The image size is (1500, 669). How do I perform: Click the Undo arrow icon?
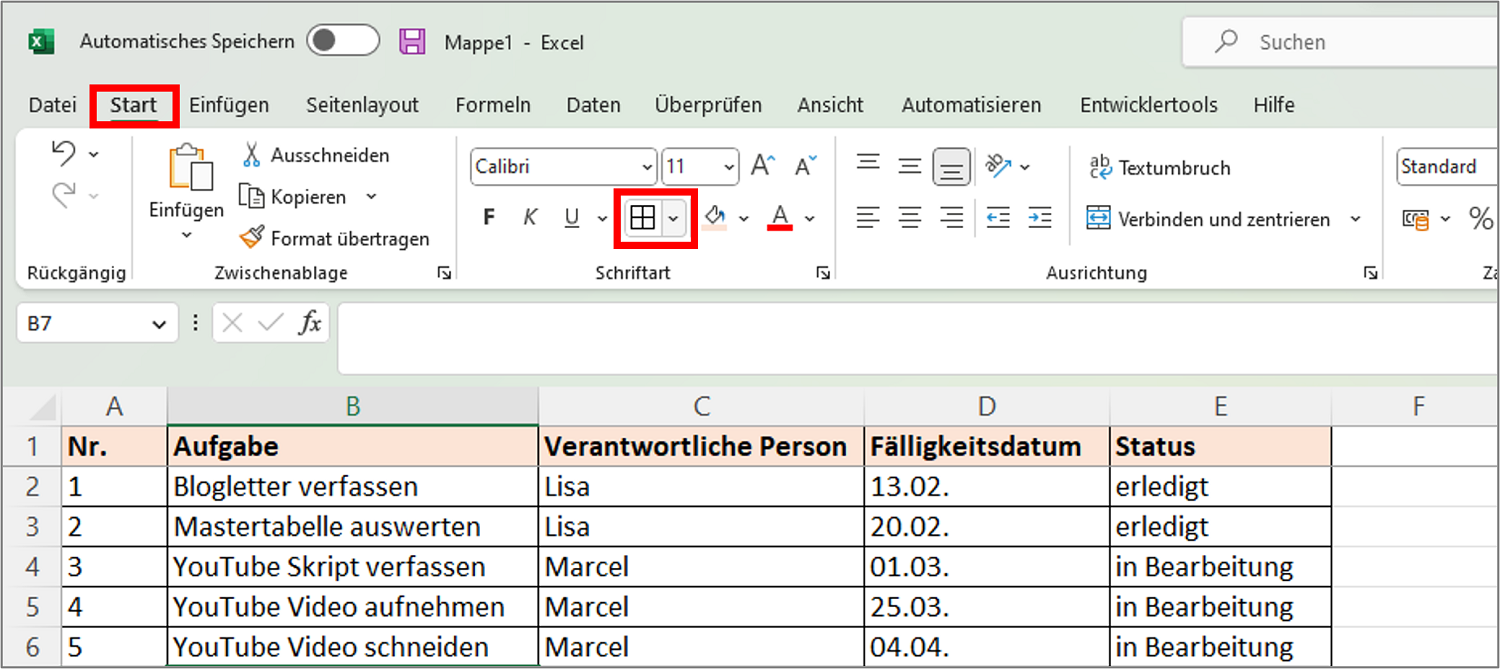coord(64,153)
